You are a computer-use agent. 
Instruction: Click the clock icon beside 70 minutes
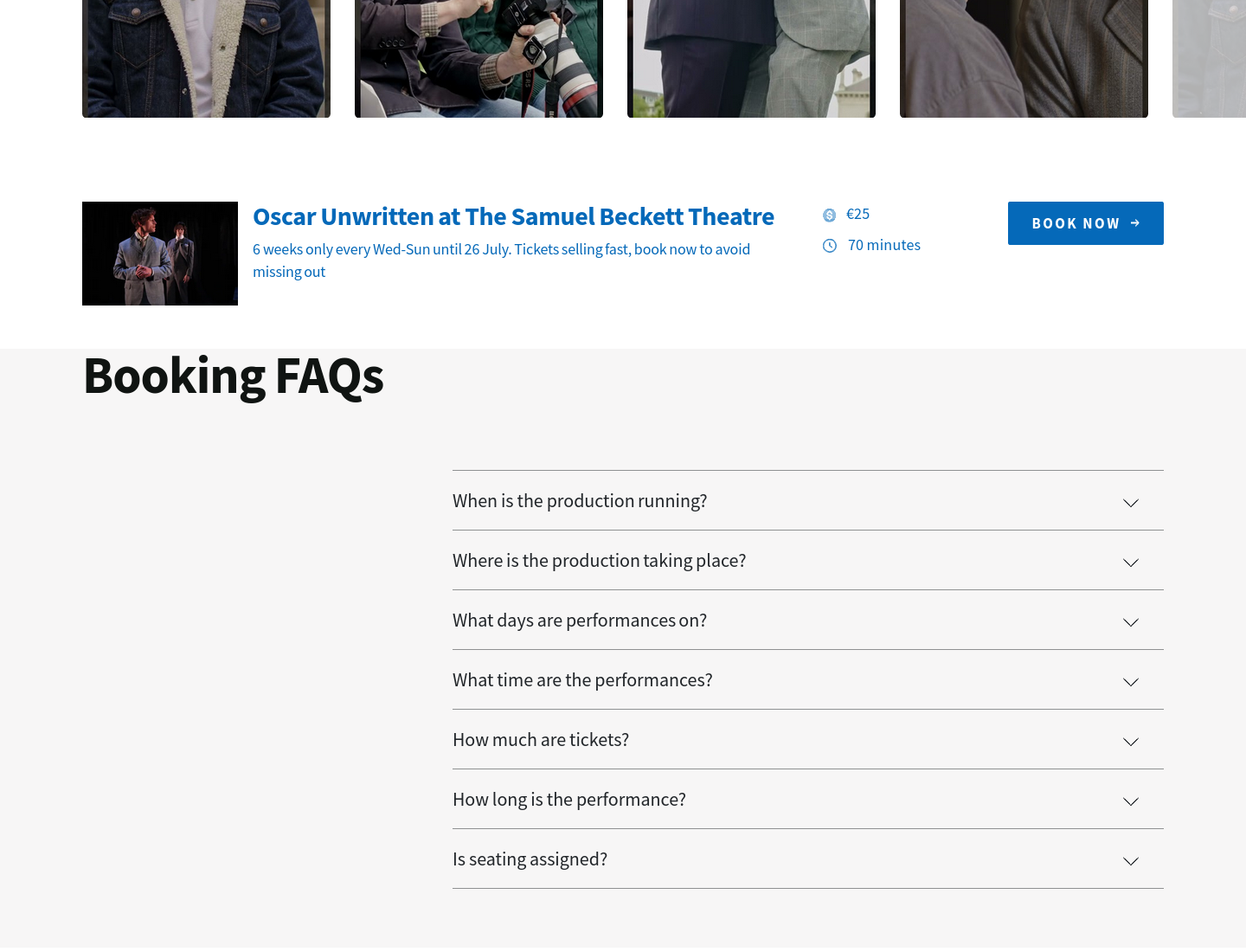click(829, 246)
